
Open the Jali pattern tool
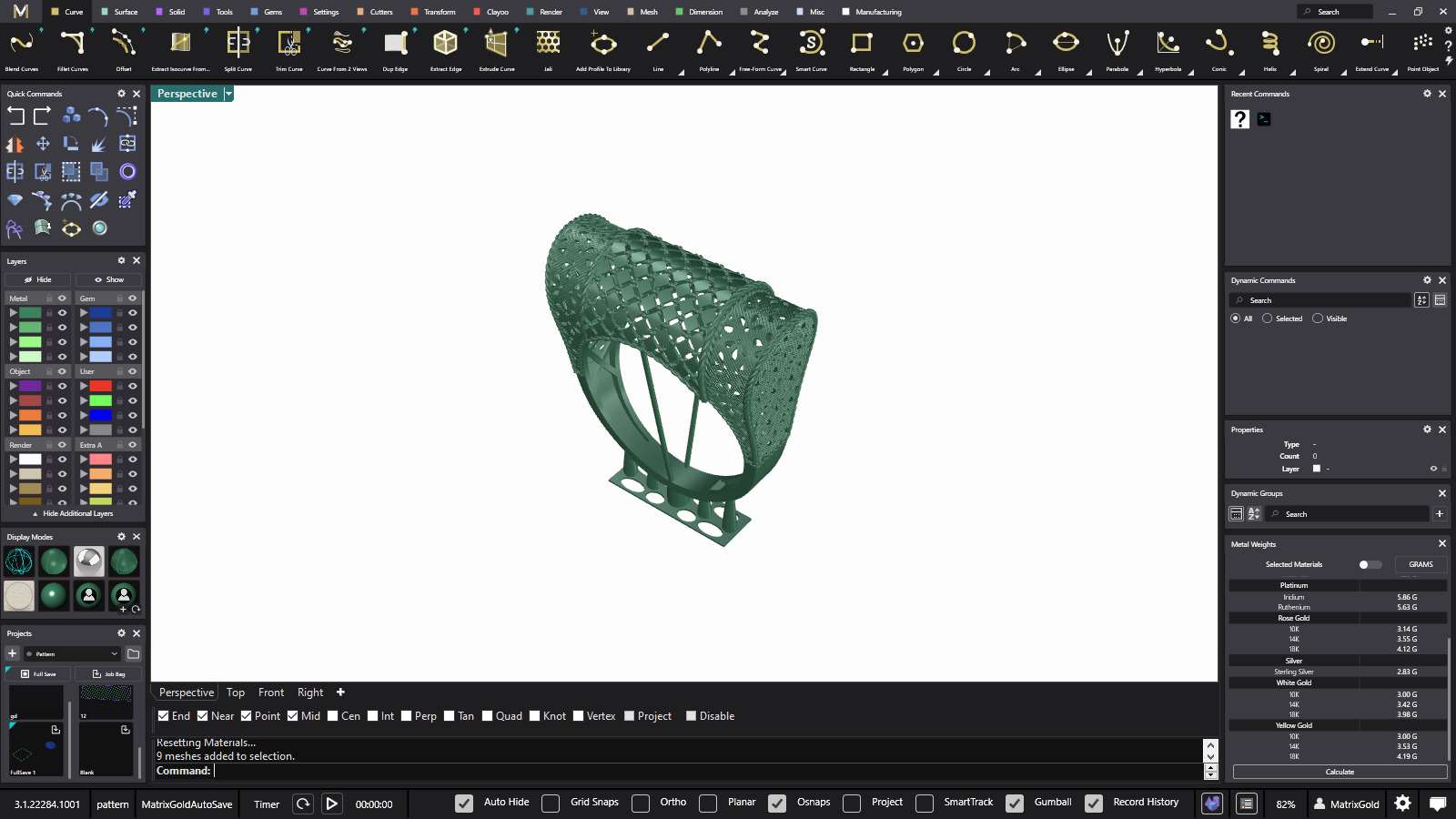click(x=548, y=49)
